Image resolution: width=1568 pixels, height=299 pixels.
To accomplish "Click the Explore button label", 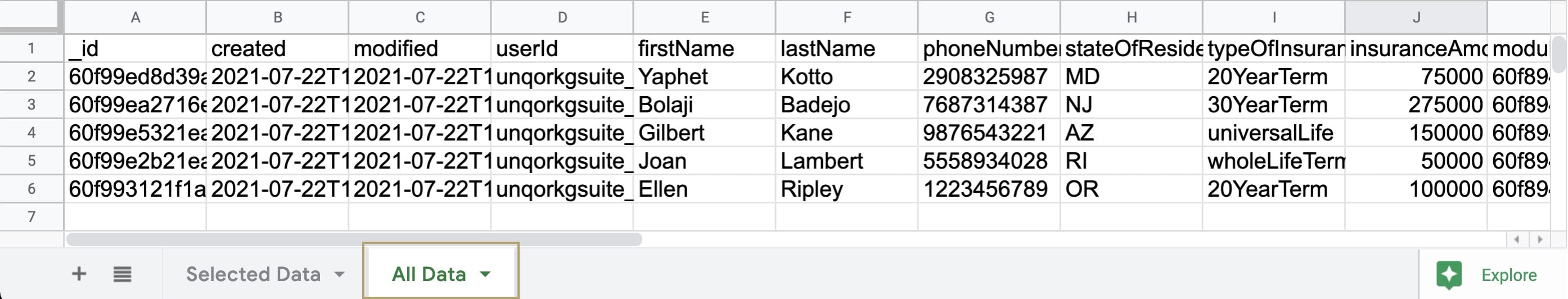I will pos(1509,275).
